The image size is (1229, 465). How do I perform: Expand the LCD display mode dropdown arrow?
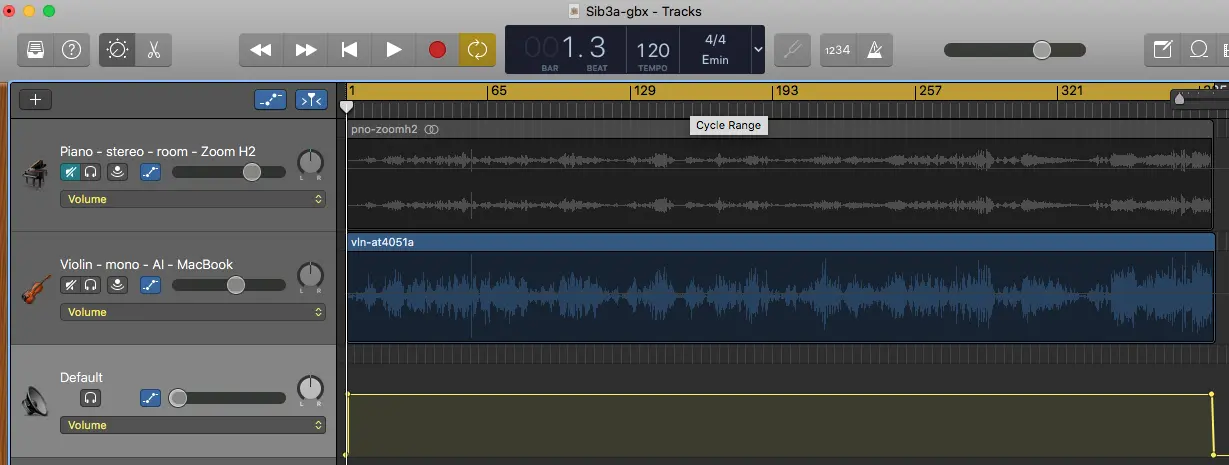[756, 49]
